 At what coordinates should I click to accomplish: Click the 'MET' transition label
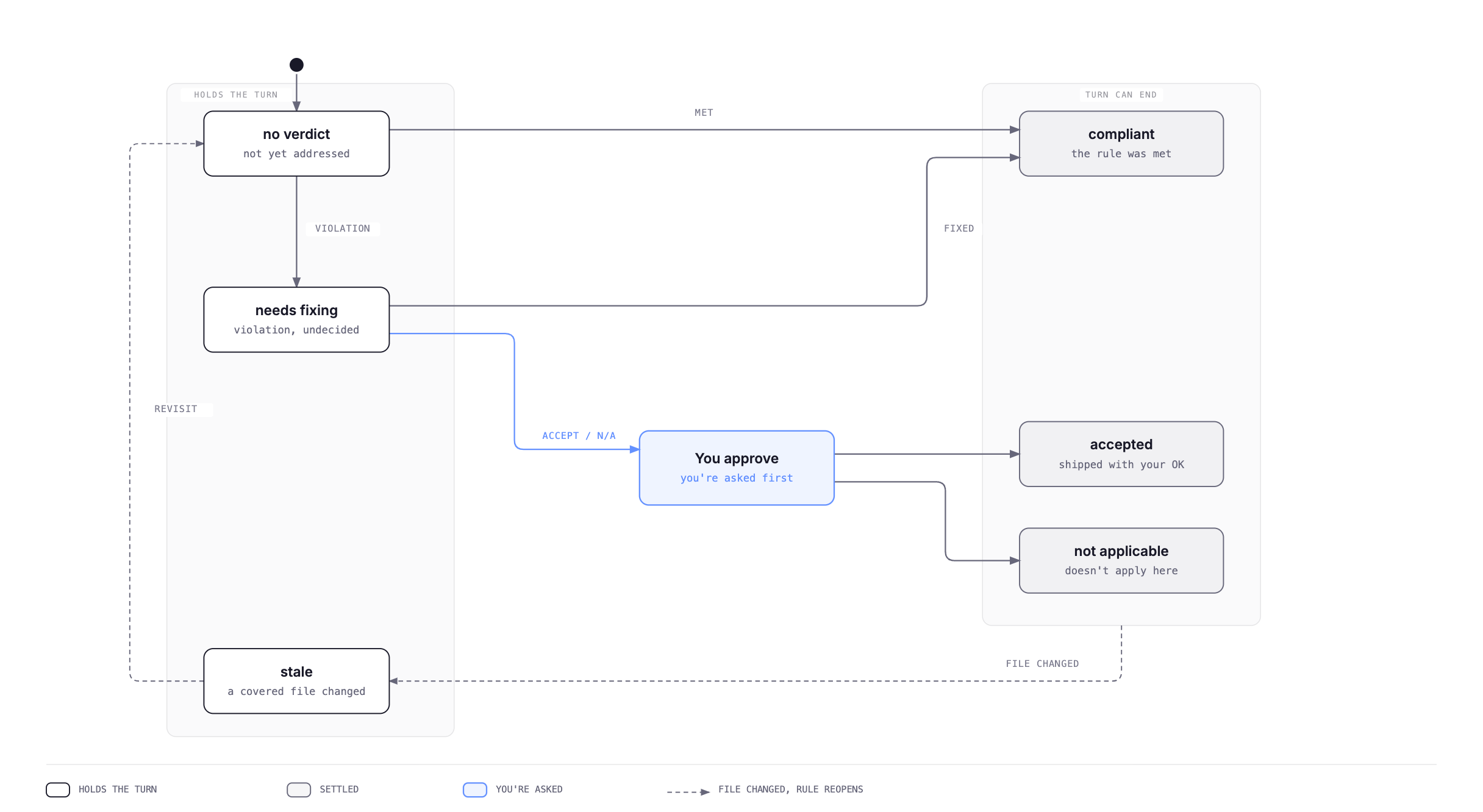tap(704, 113)
